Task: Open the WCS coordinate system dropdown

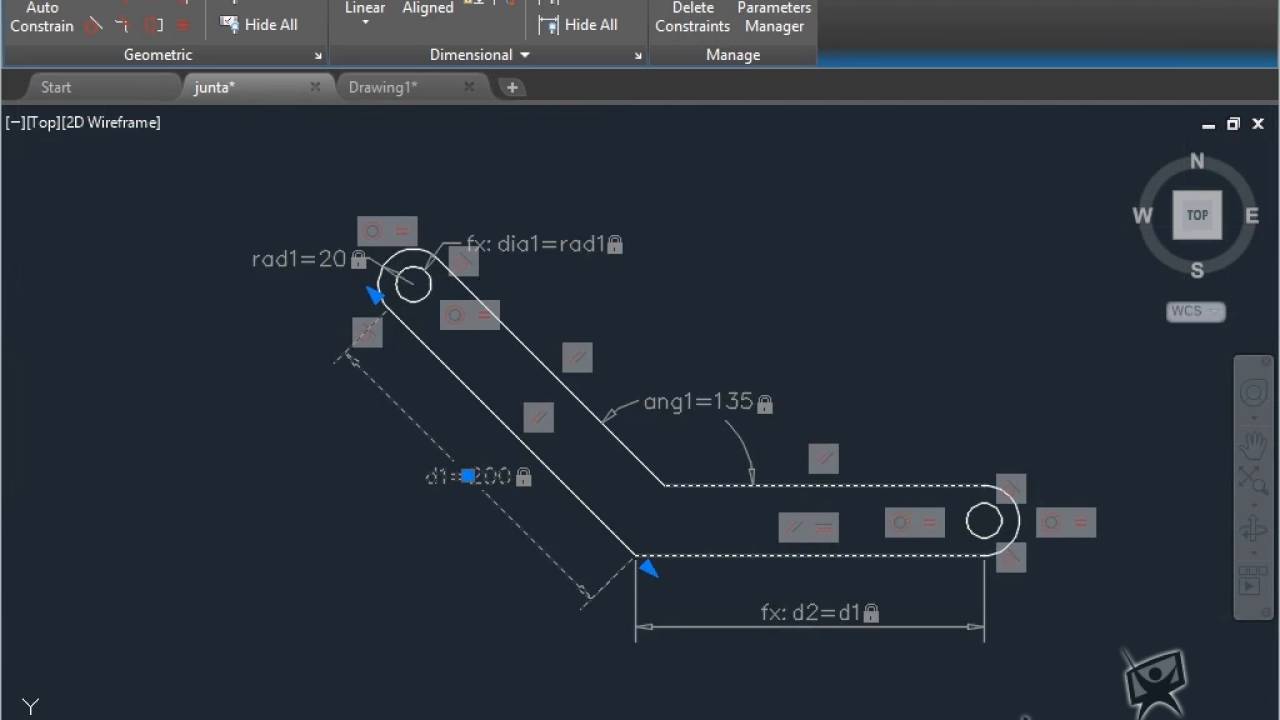Action: pyautogui.click(x=1195, y=311)
